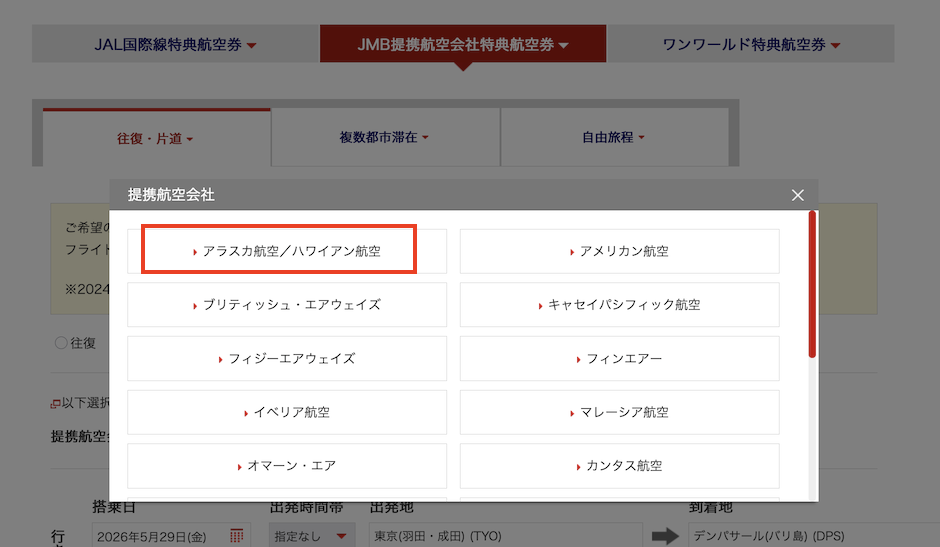This screenshot has height=547, width=940.
Task: Choose アメリカン航空 from the airline list
Action: [x=619, y=251]
